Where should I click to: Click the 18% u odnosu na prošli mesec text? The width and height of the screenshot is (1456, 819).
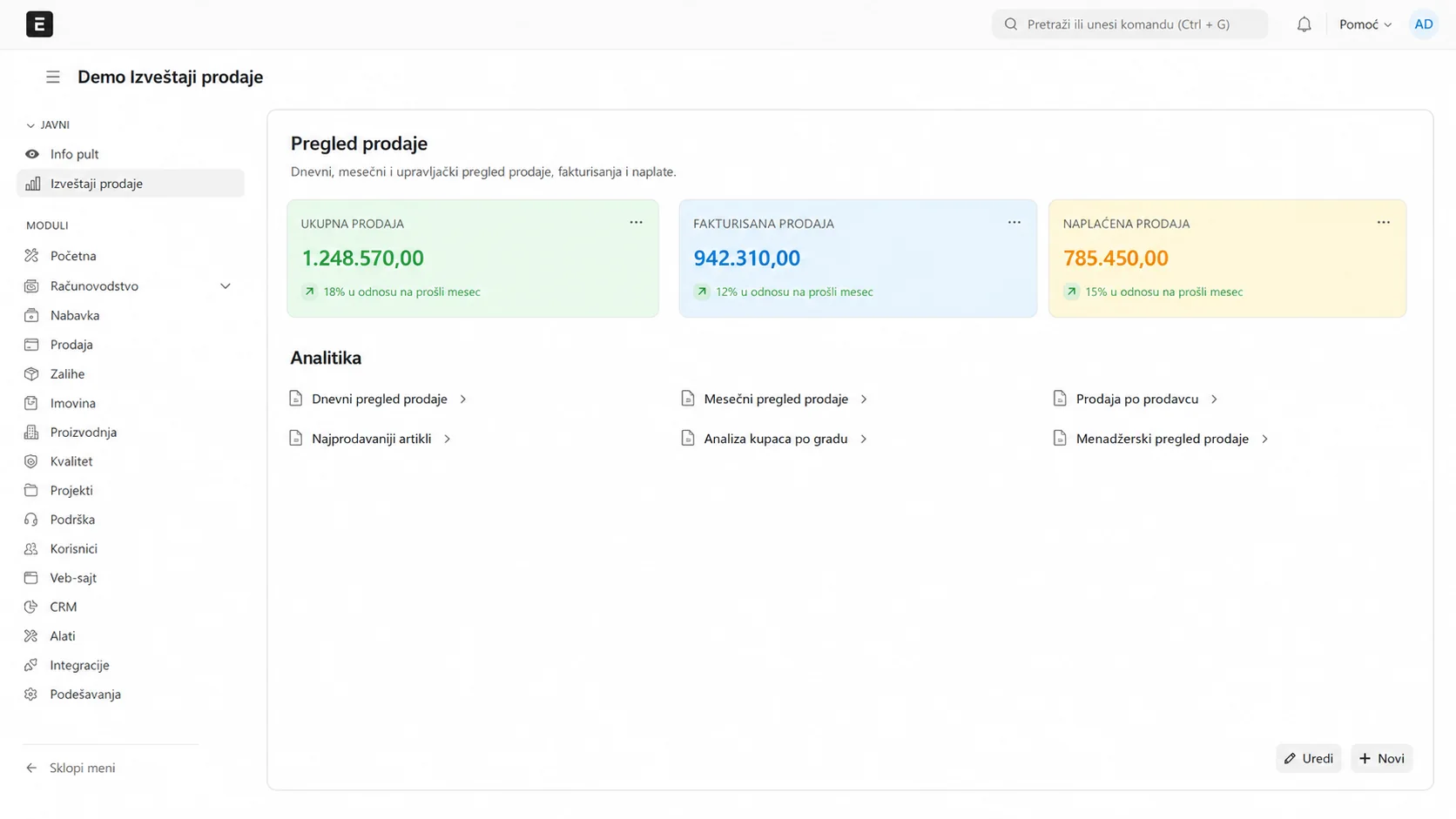coord(401,292)
